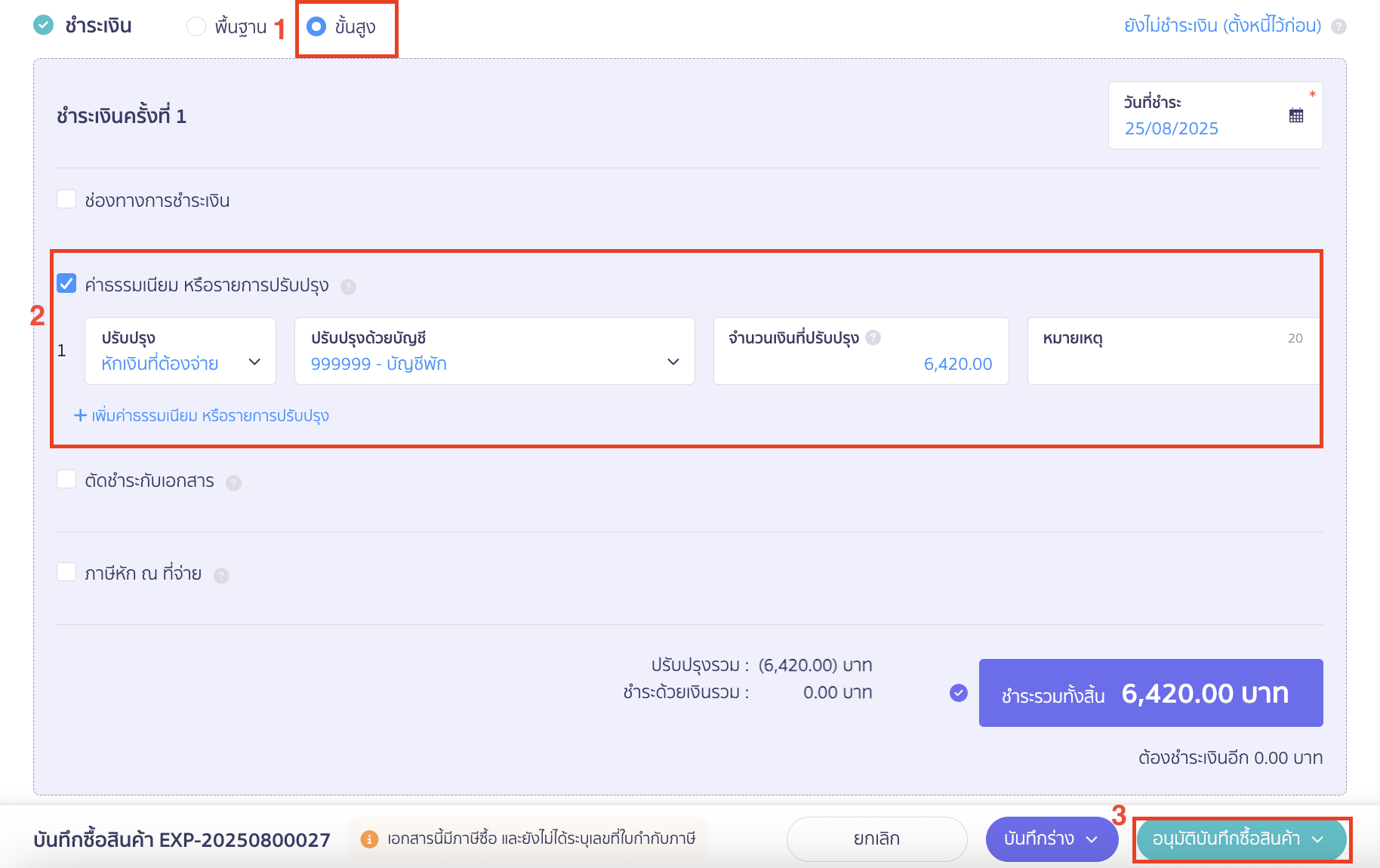Click help icon beside ยังไม่ชำระเงิน link
Screen dimensions: 1380x868
tap(1338, 26)
